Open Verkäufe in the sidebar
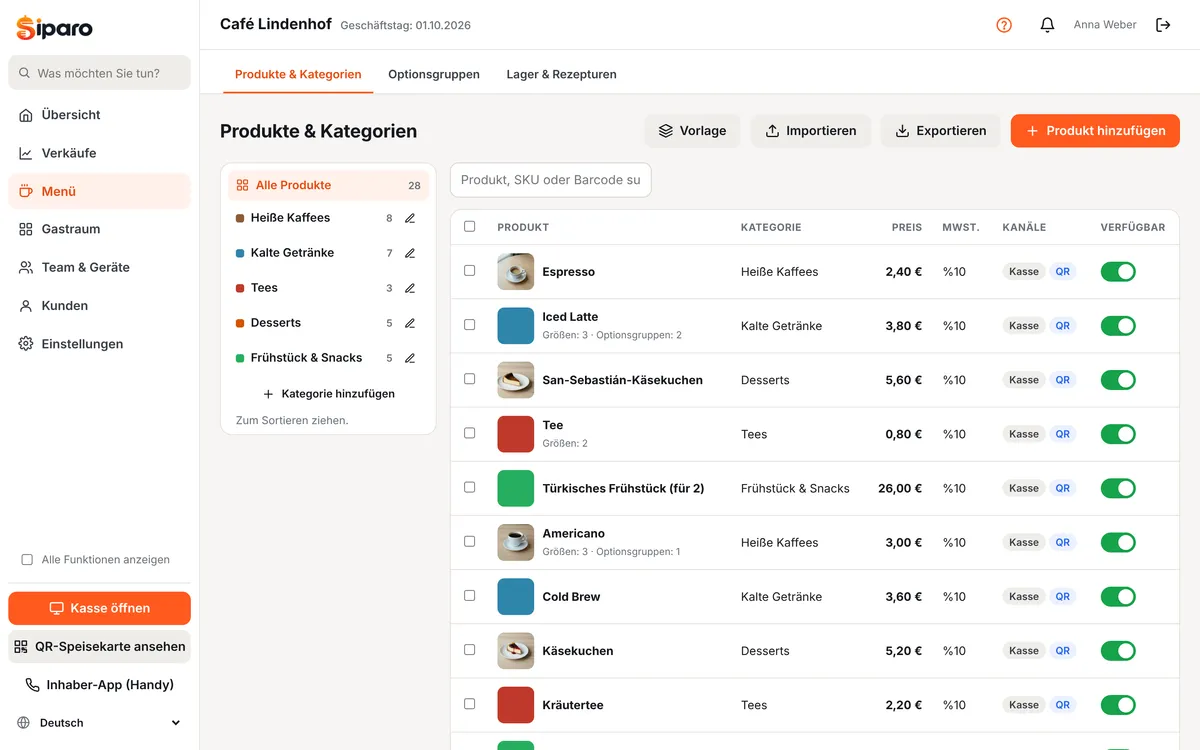The image size is (1200, 750). [x=99, y=153]
